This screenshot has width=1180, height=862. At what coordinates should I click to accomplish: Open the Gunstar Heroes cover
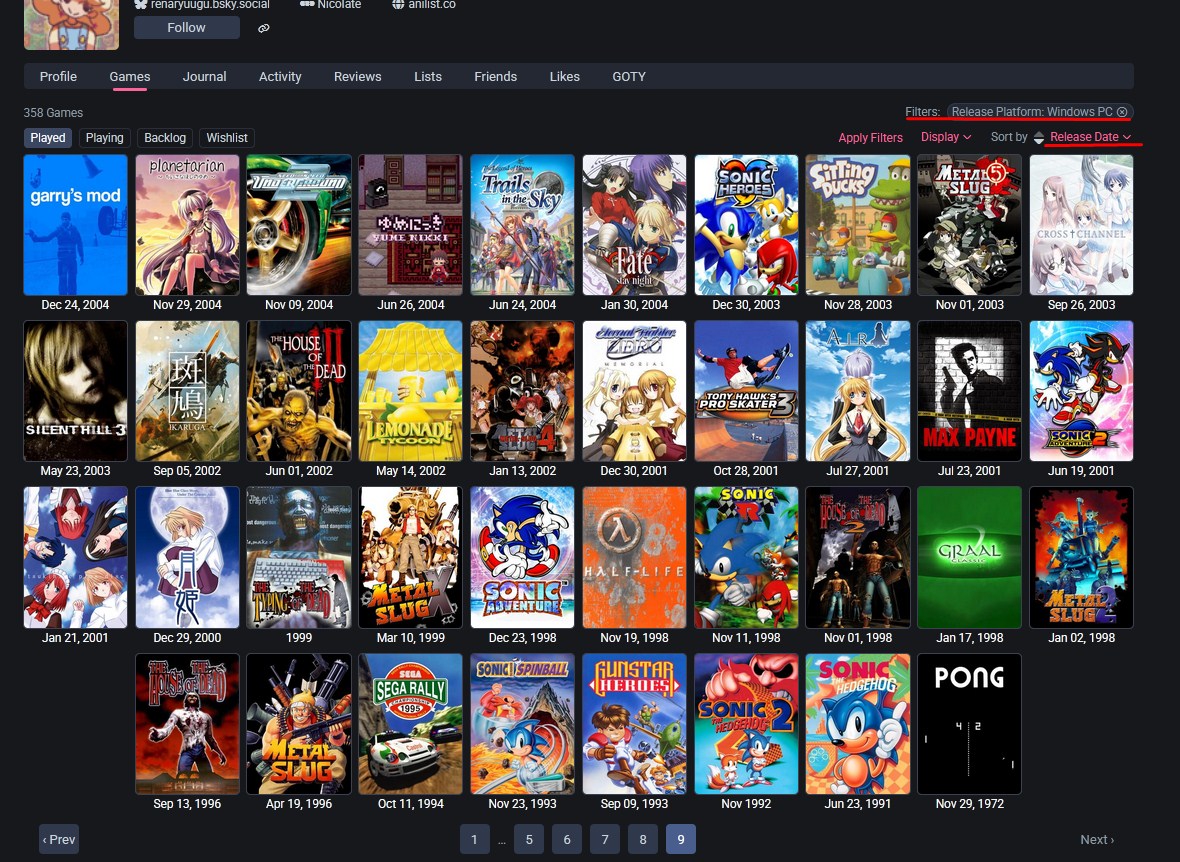(634, 724)
